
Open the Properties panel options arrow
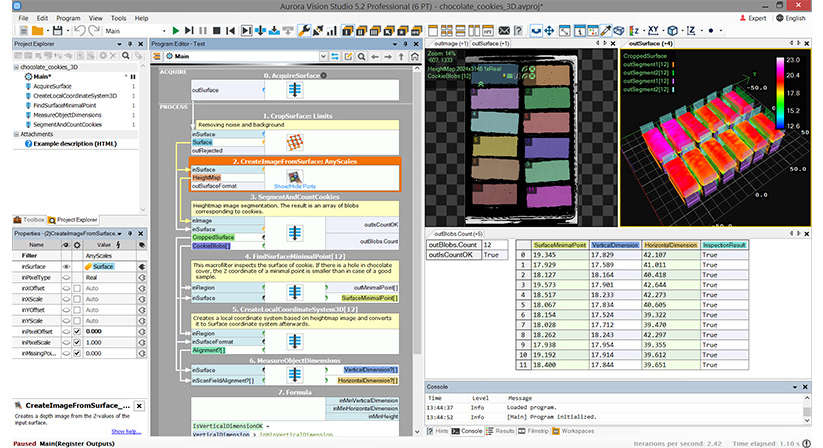[x=119, y=233]
